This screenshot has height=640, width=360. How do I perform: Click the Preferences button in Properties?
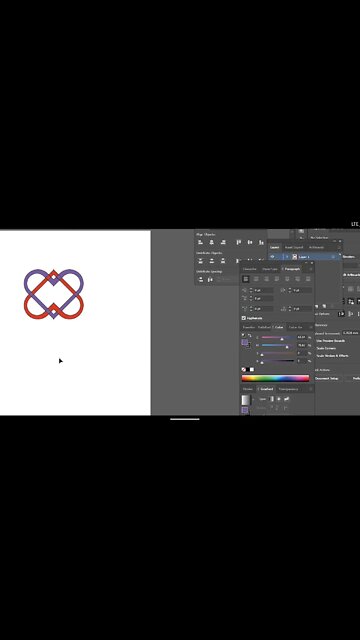tap(356, 378)
